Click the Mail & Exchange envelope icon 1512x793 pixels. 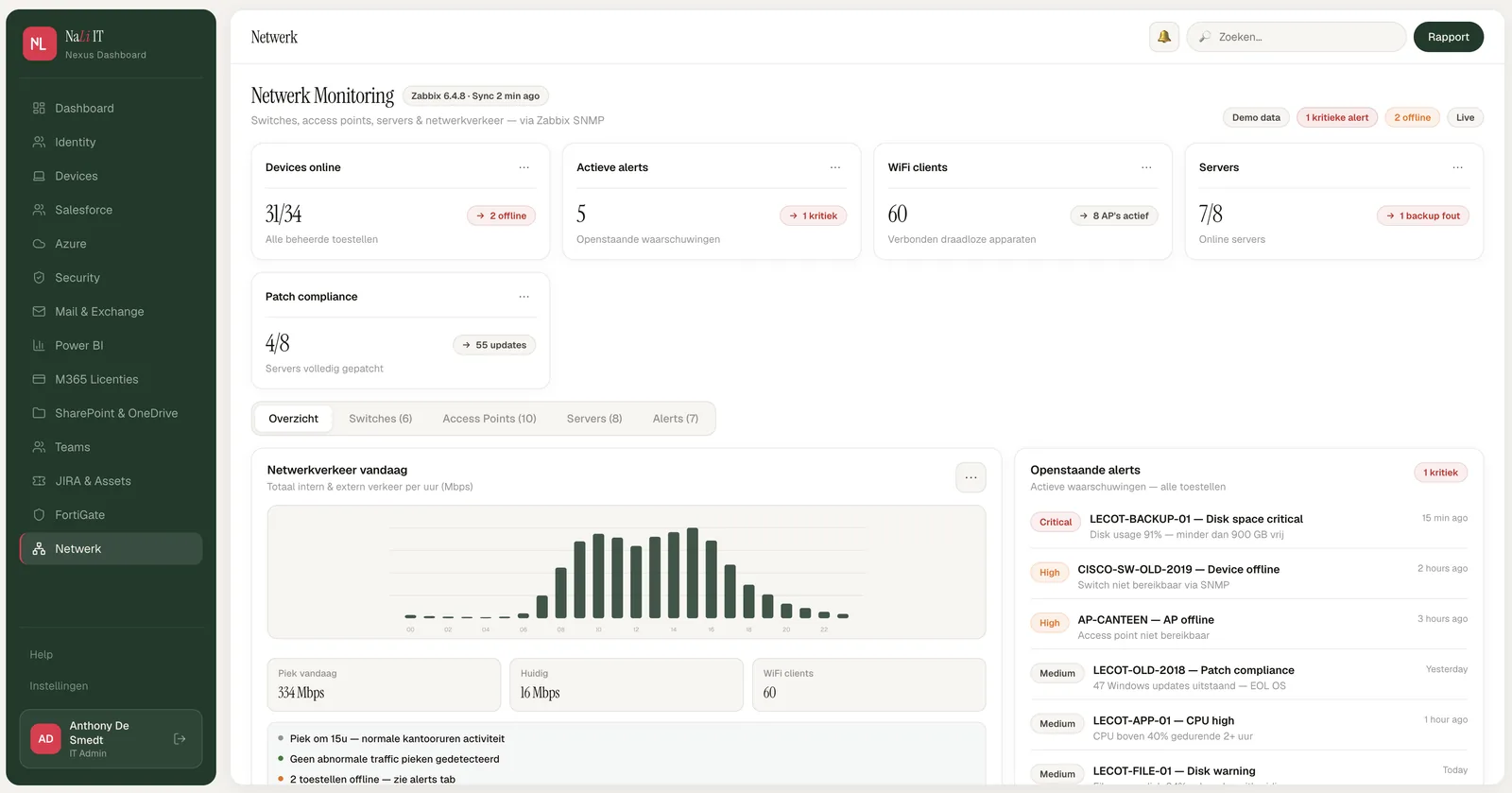tap(39, 311)
